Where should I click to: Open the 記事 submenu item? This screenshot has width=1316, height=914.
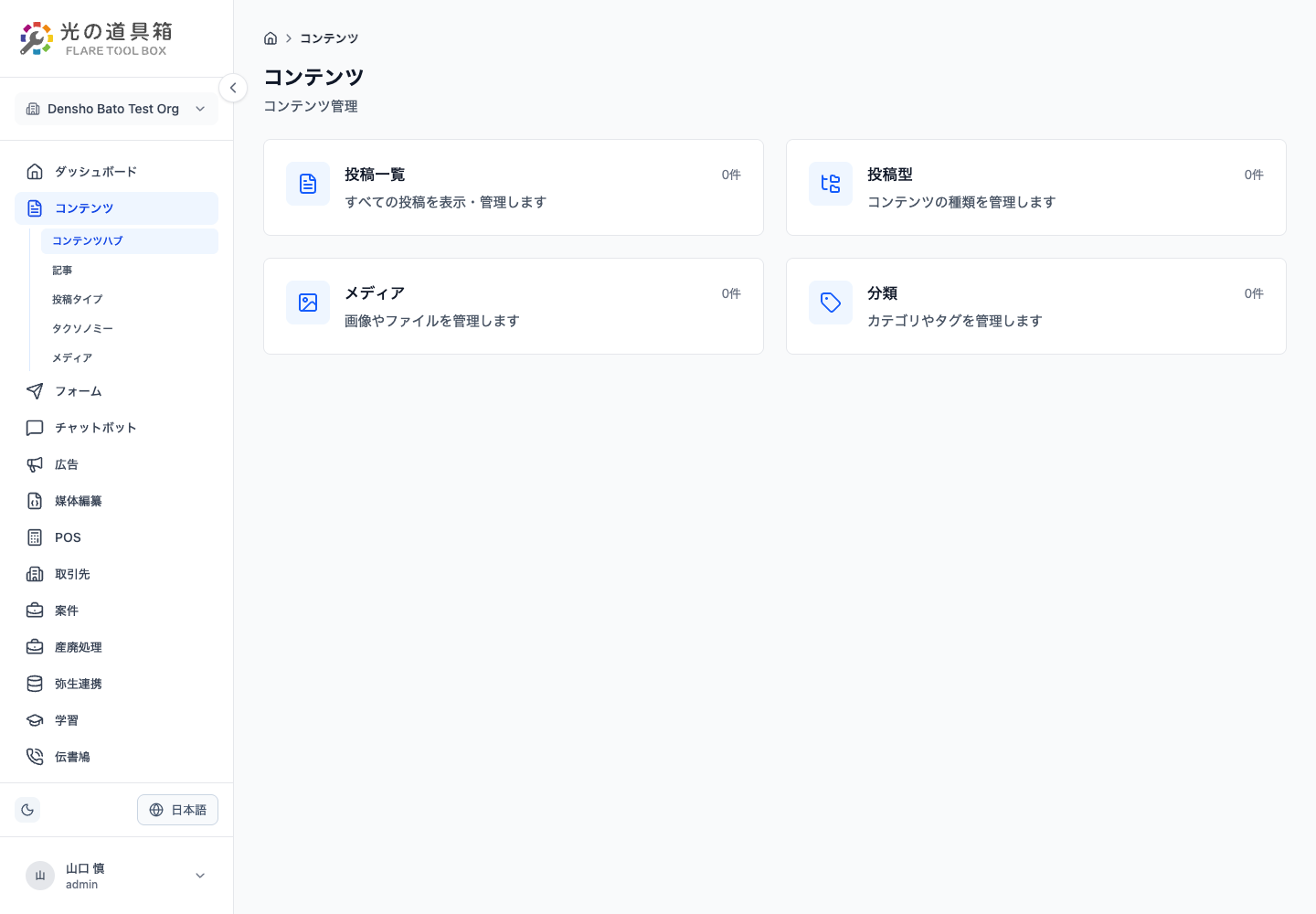(130, 271)
